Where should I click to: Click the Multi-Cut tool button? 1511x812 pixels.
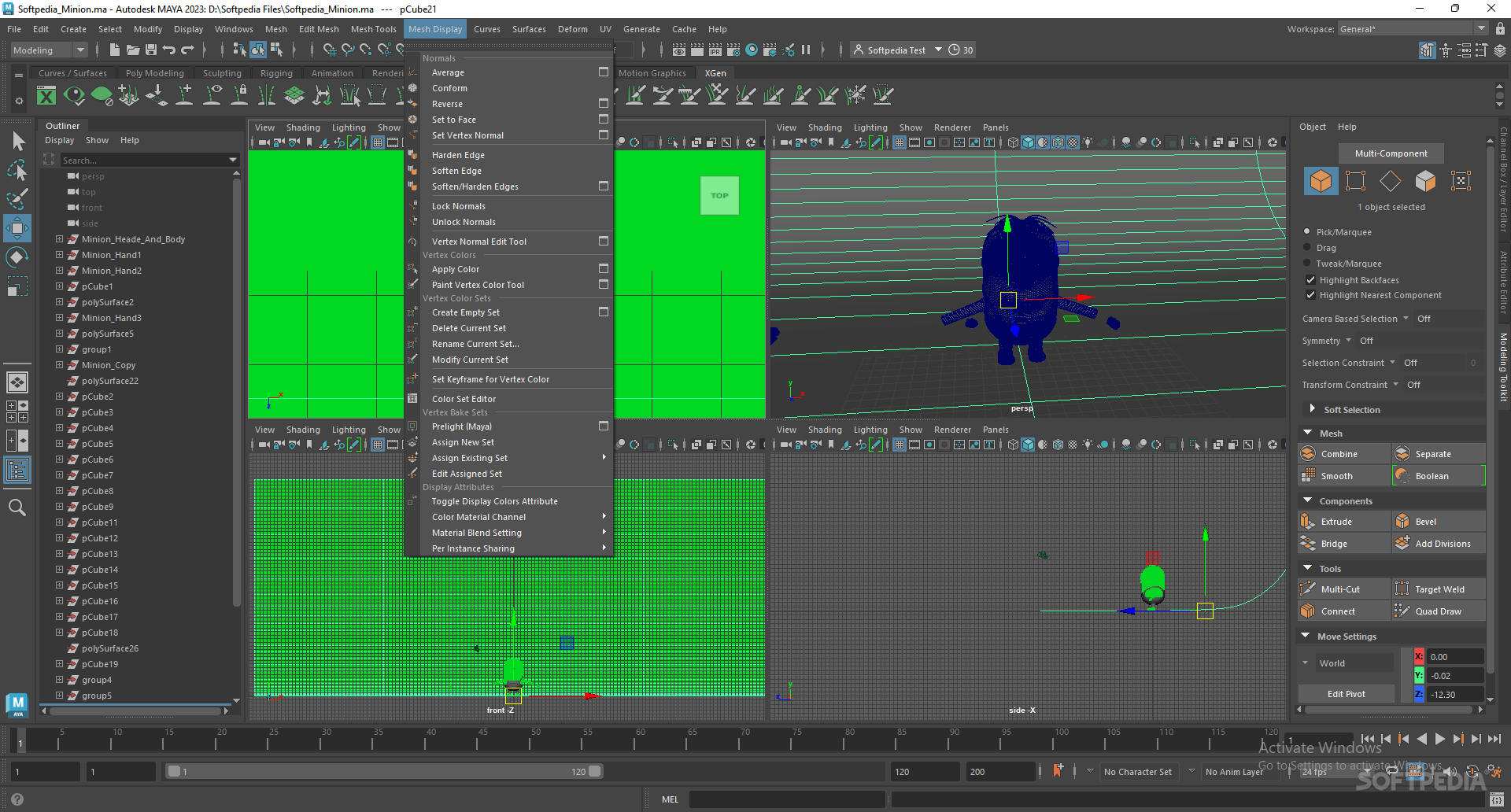pyautogui.click(x=1344, y=589)
